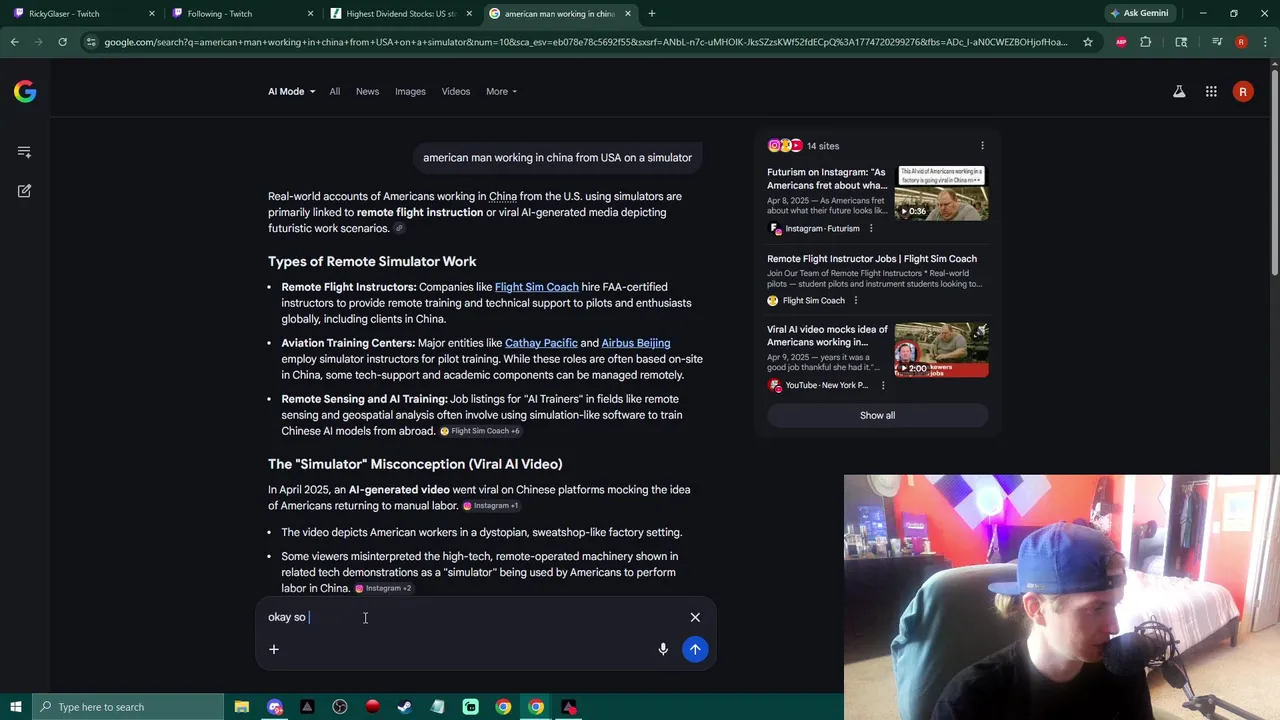The width and height of the screenshot is (1280, 720).
Task: Open the Google account avatar menu
Action: [x=1243, y=92]
